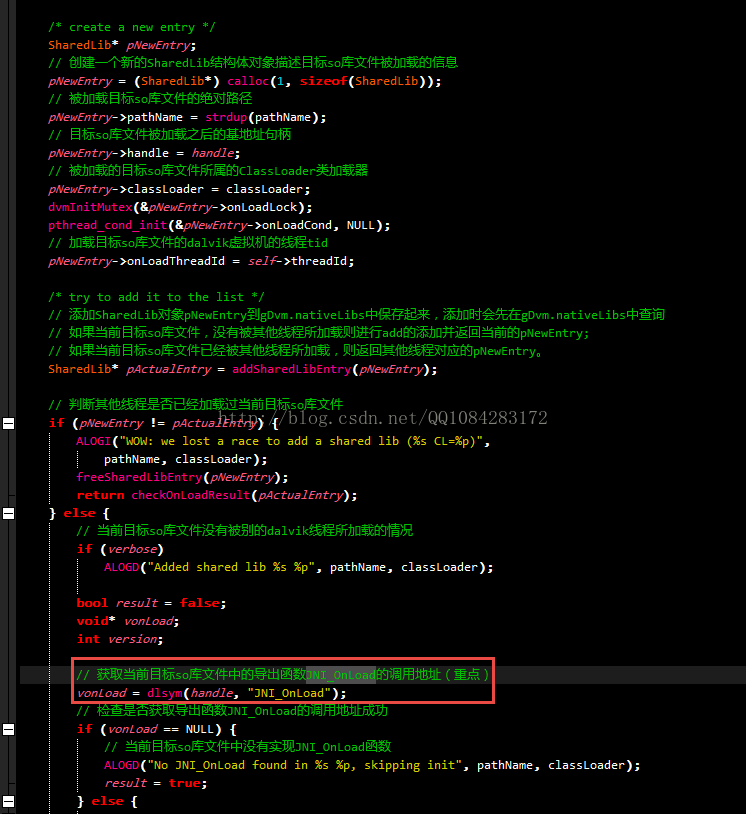The height and width of the screenshot is (814, 746).
Task: Click the 'bool result = false;' line
Action: coord(151,603)
